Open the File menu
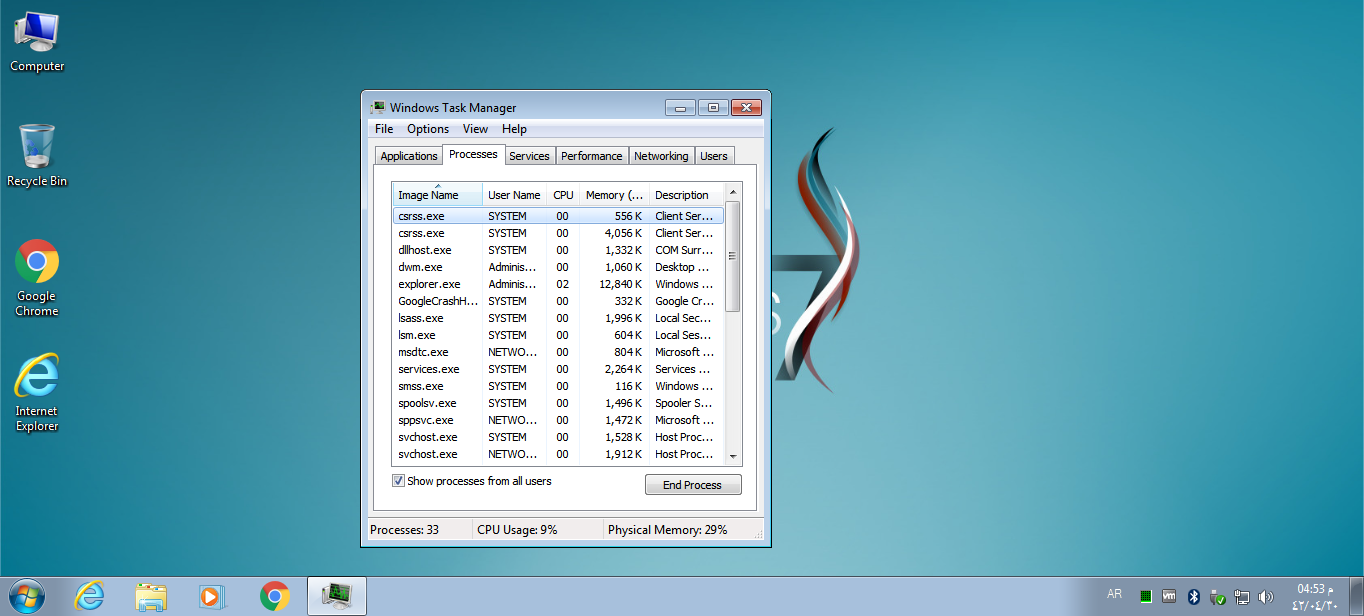Viewport: 1364px width, 616px height. (384, 129)
